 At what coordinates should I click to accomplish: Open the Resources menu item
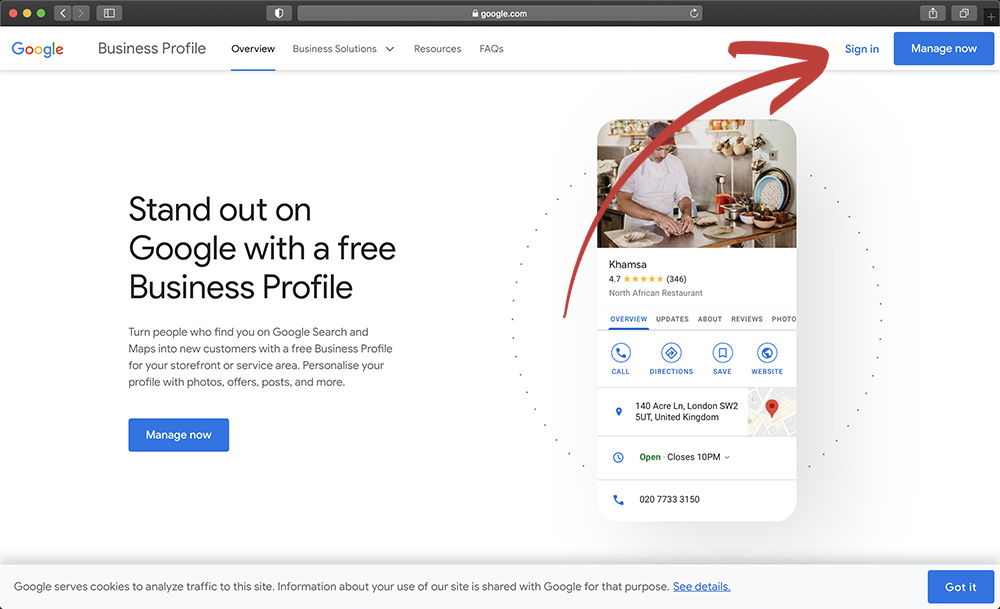438,48
